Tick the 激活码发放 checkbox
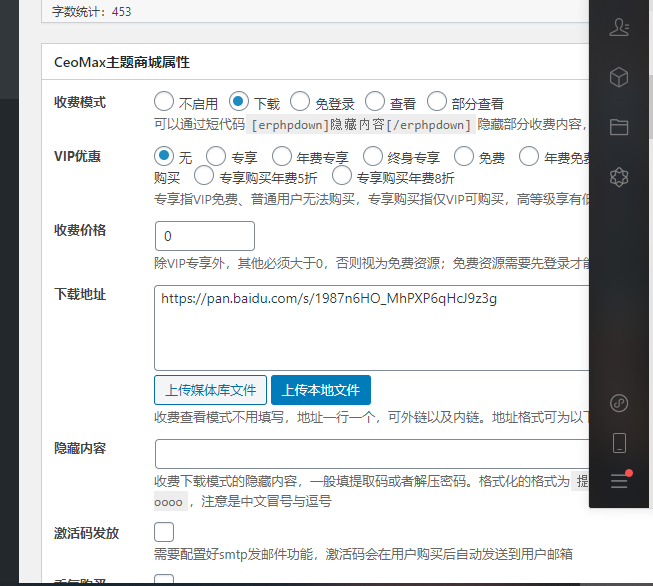This screenshot has height=586, width=653. tap(164, 532)
